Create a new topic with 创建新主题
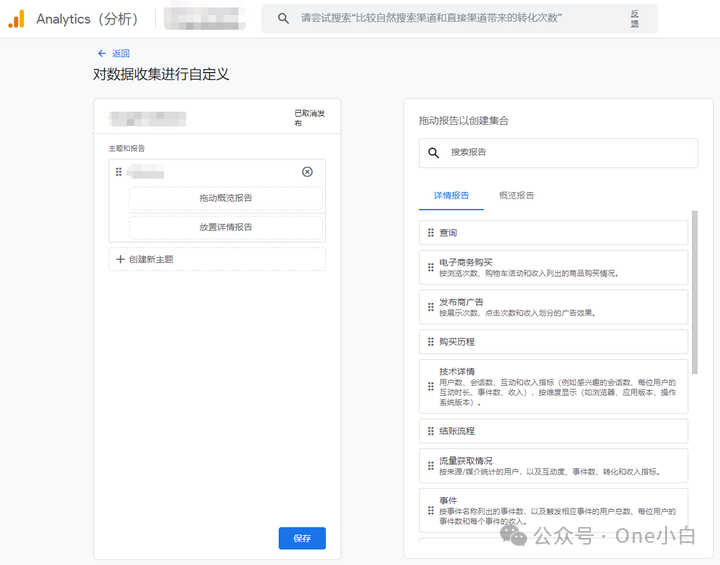 217,259
